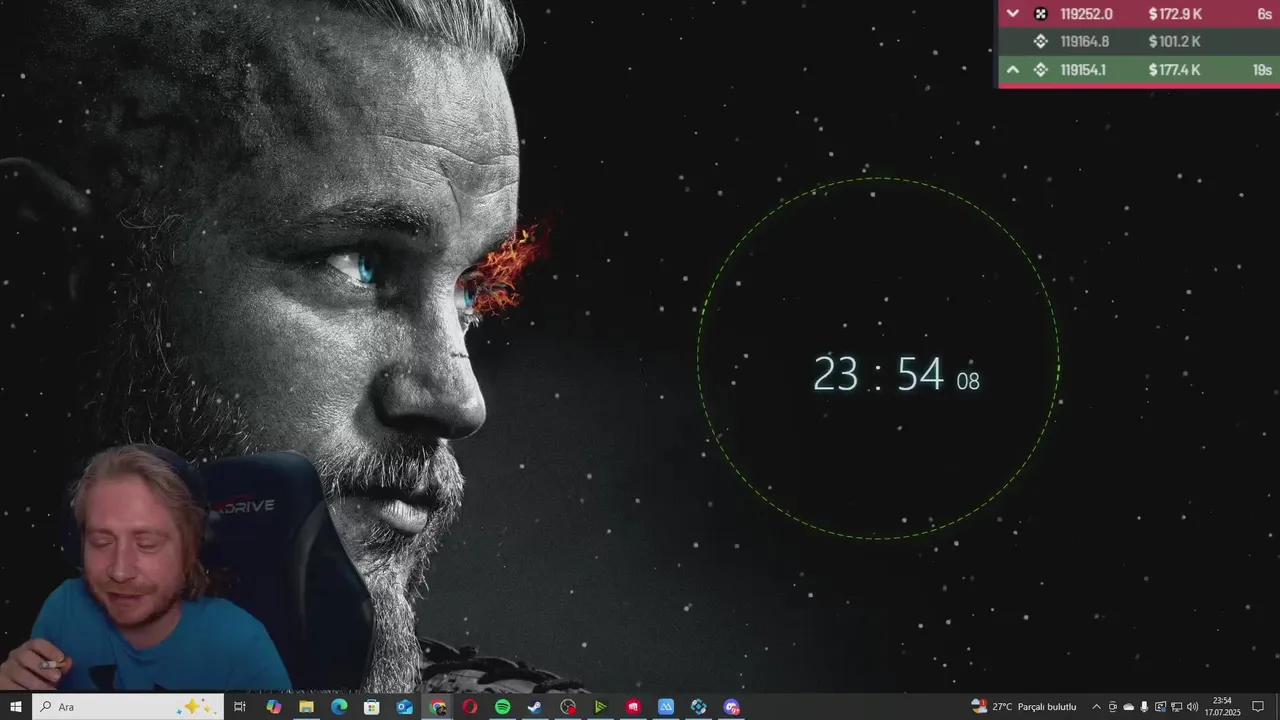This screenshot has height=720, width=1280.
Task: Click the down chevron on the 119252.0 row
Action: coord(1013,14)
